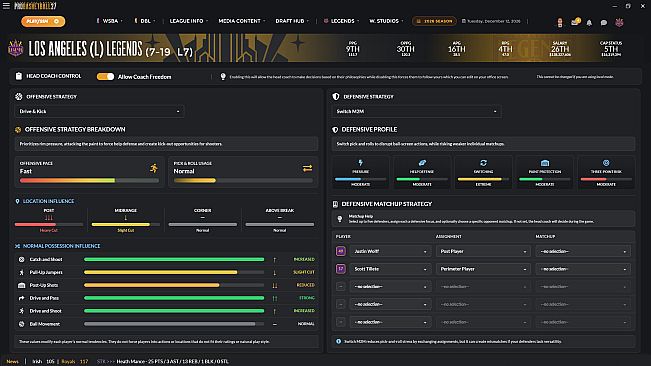Open the WSBA menu
Screen dimensions: 651x366
[x=110, y=21]
